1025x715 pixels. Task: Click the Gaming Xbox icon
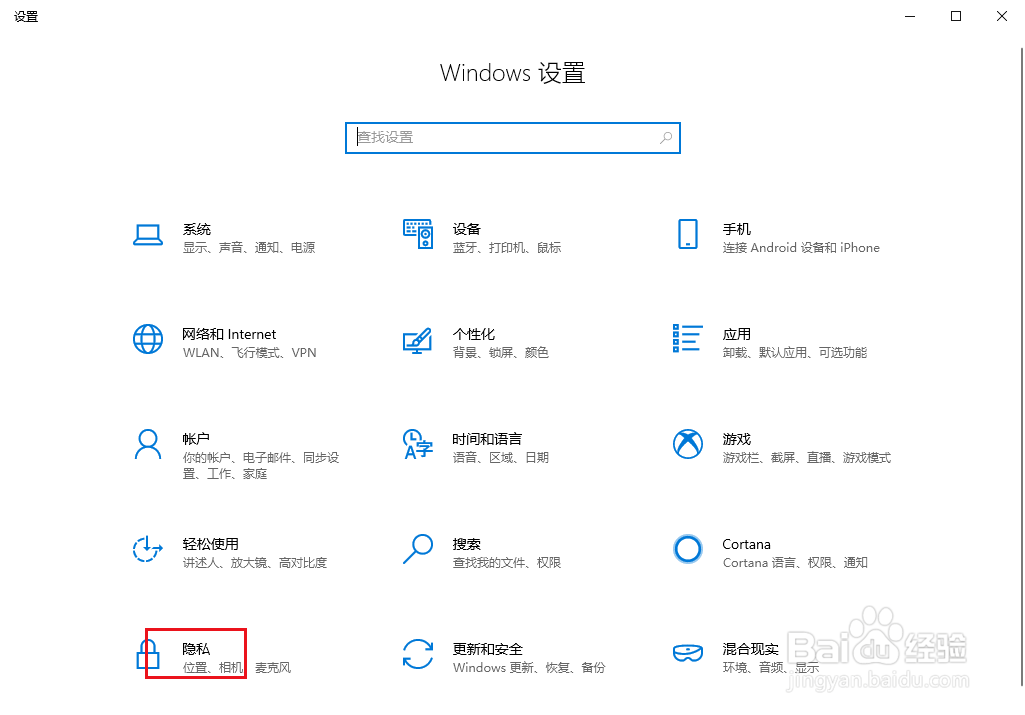point(688,444)
